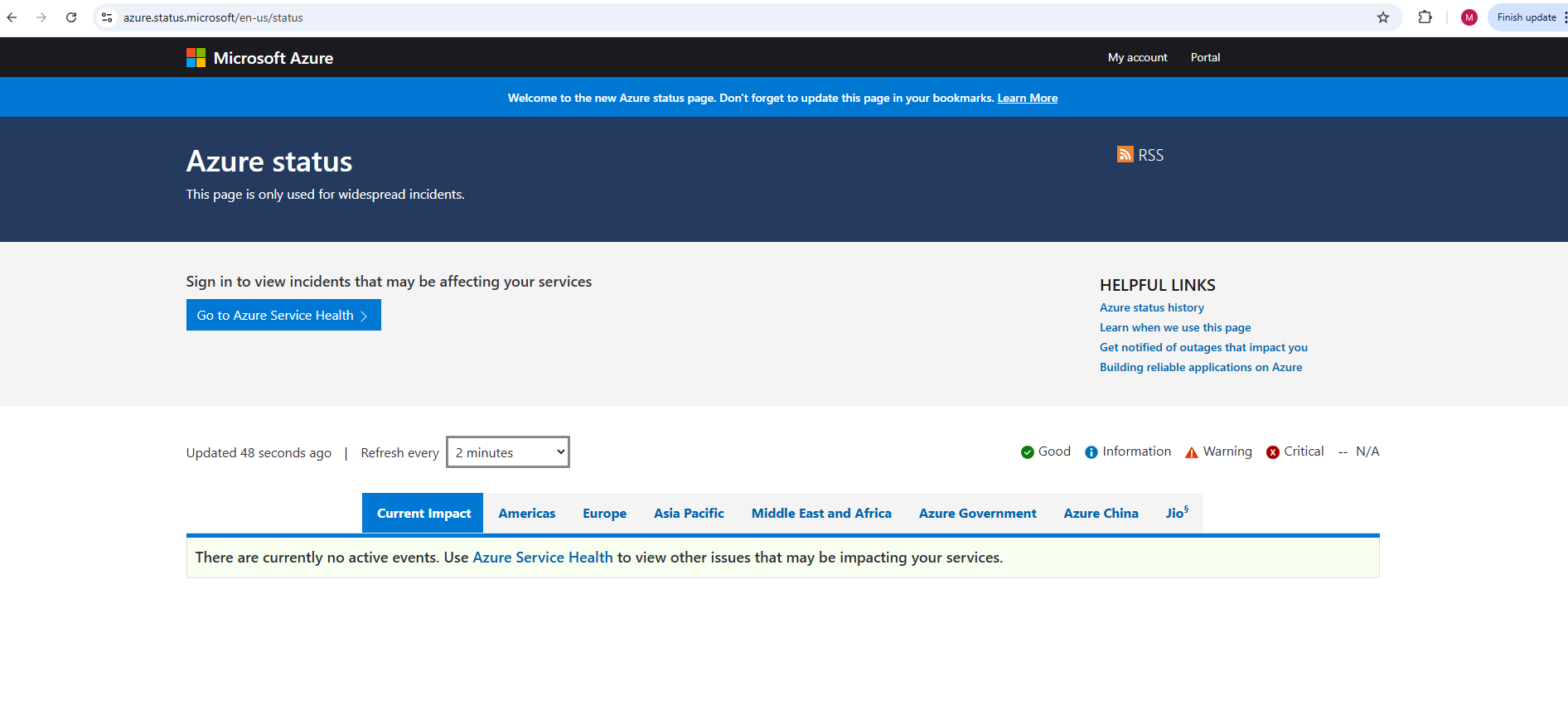Viewport: 1568px width, 705px height.
Task: Click the Microsoft four-square logo
Action: click(x=196, y=57)
